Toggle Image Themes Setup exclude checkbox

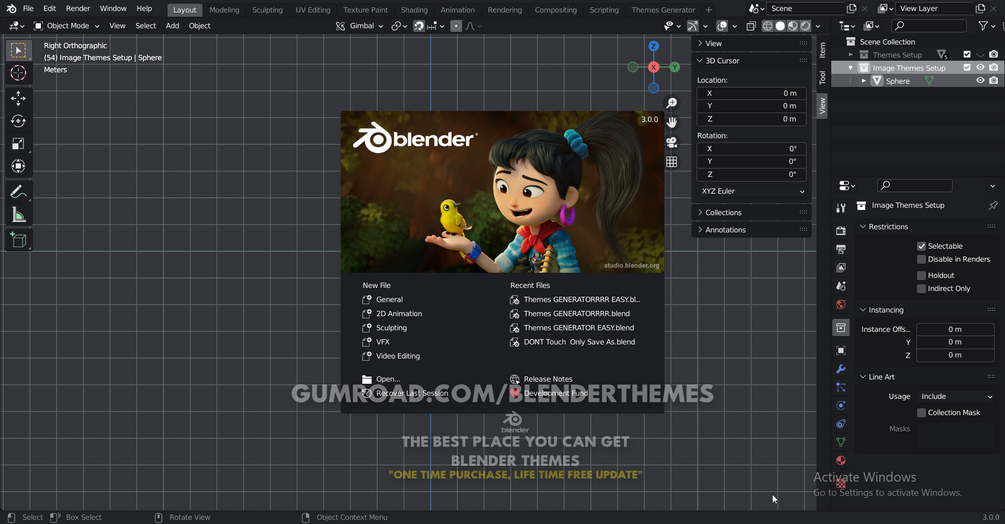pos(967,68)
